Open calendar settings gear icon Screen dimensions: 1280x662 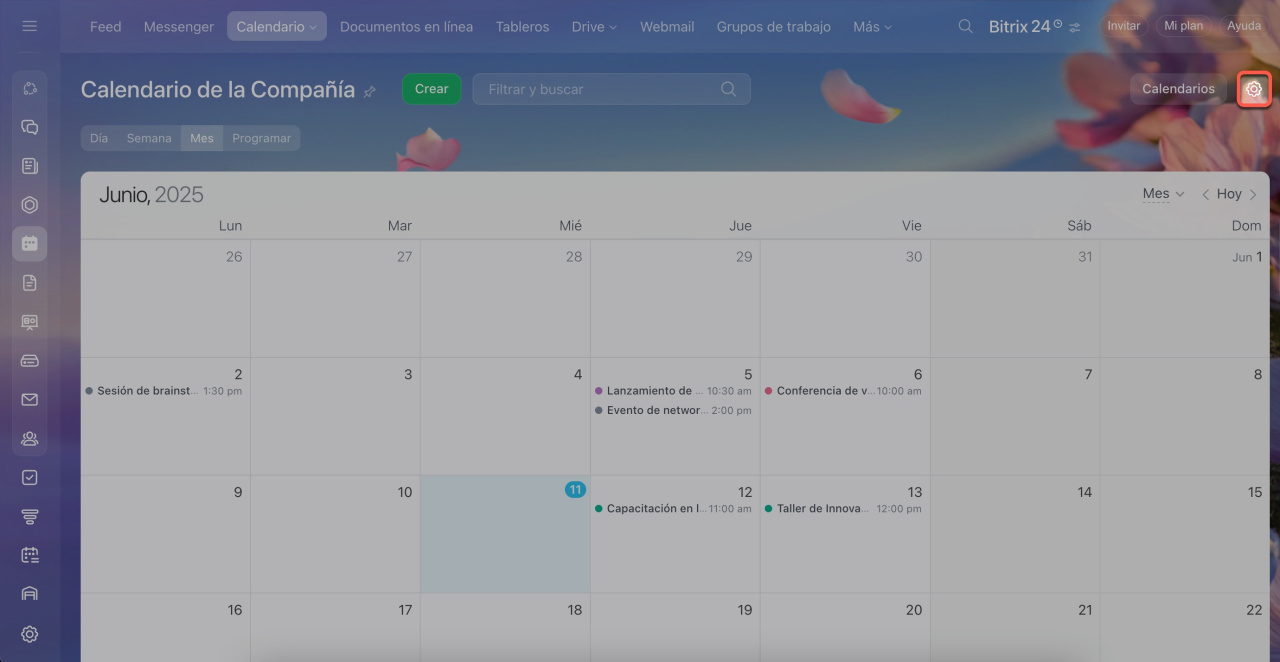[1254, 89]
